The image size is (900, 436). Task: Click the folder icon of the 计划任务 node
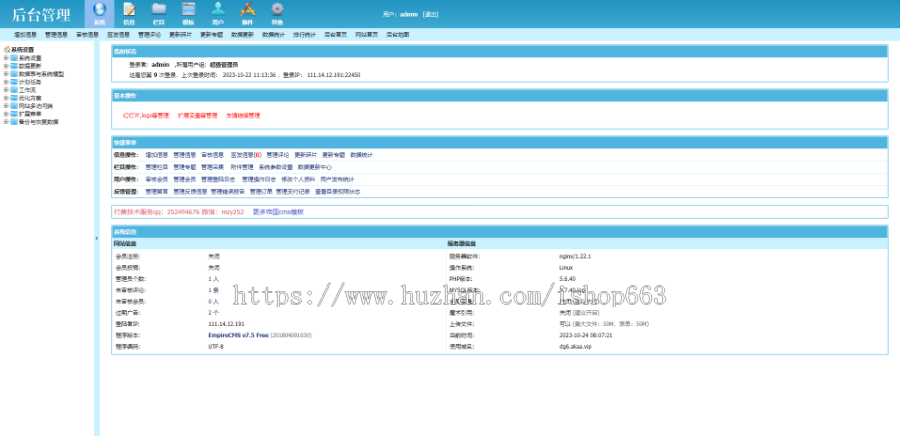(14, 82)
